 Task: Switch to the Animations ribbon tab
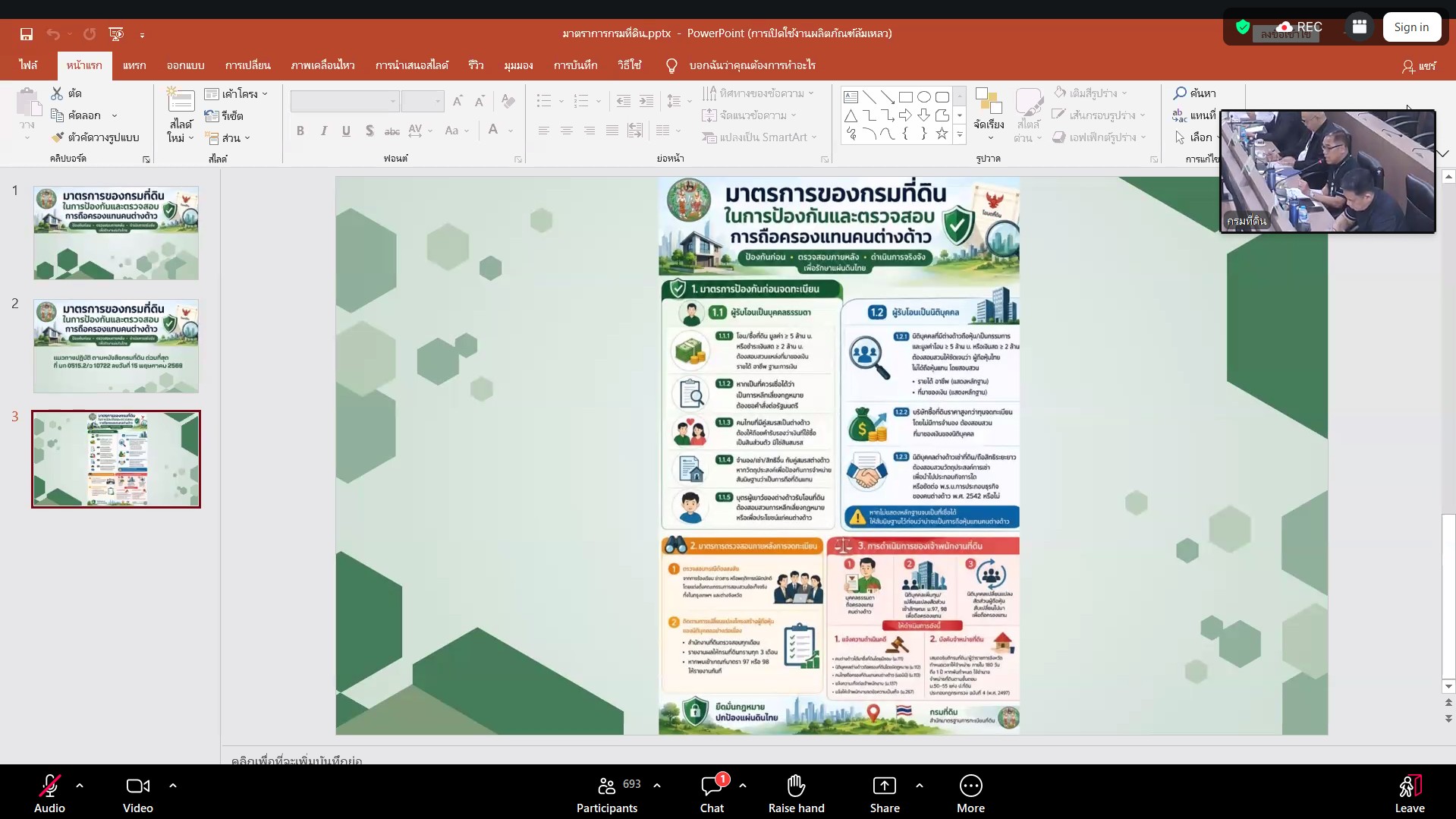323,65
